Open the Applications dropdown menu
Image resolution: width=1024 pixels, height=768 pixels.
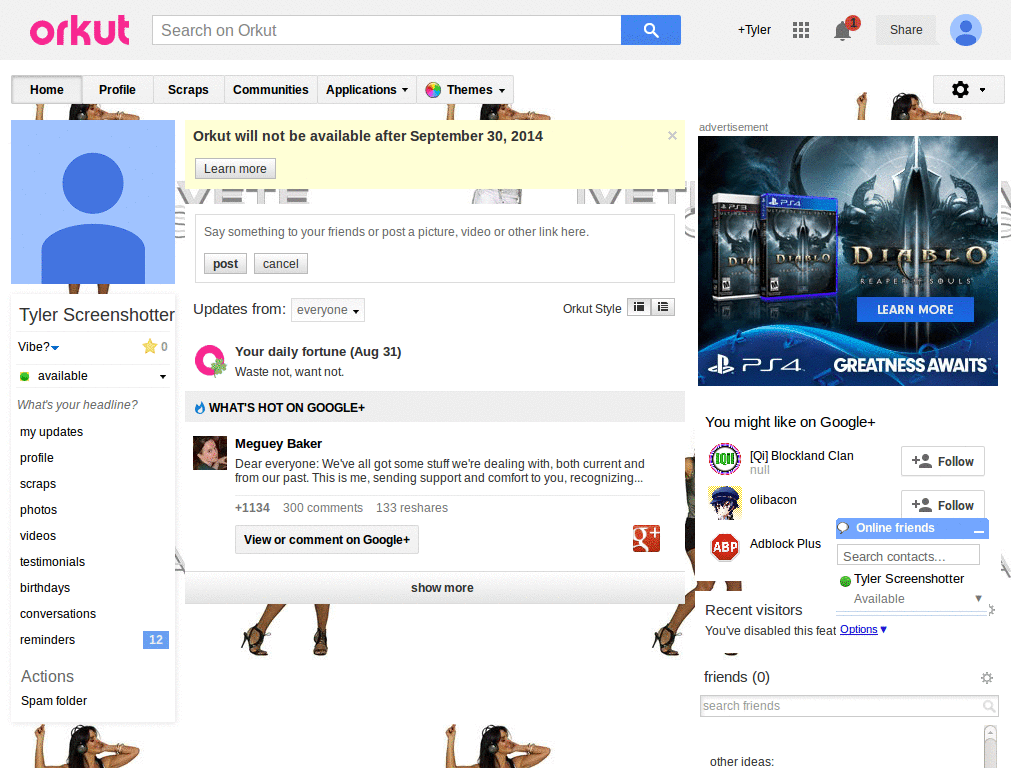(x=367, y=90)
